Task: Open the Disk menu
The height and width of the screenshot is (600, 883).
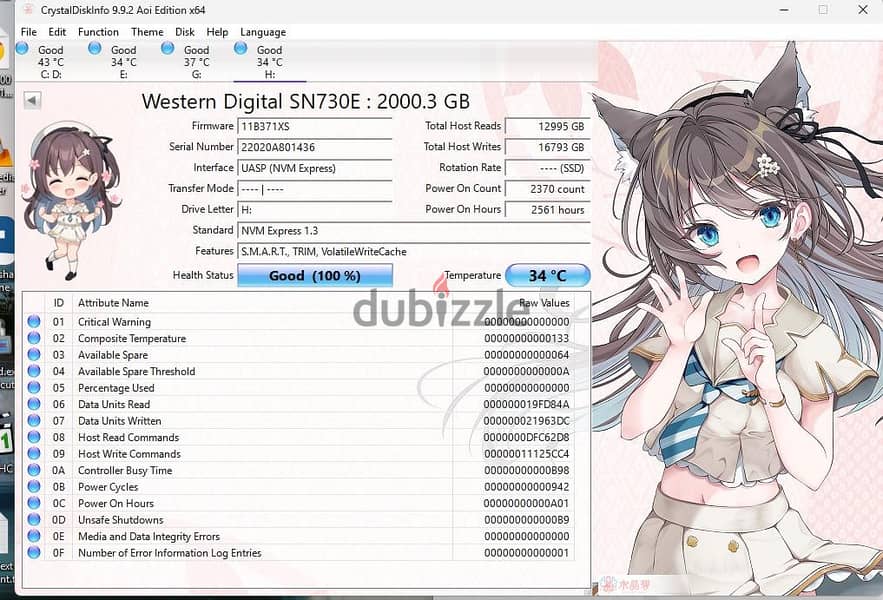Action: pyautogui.click(x=185, y=32)
